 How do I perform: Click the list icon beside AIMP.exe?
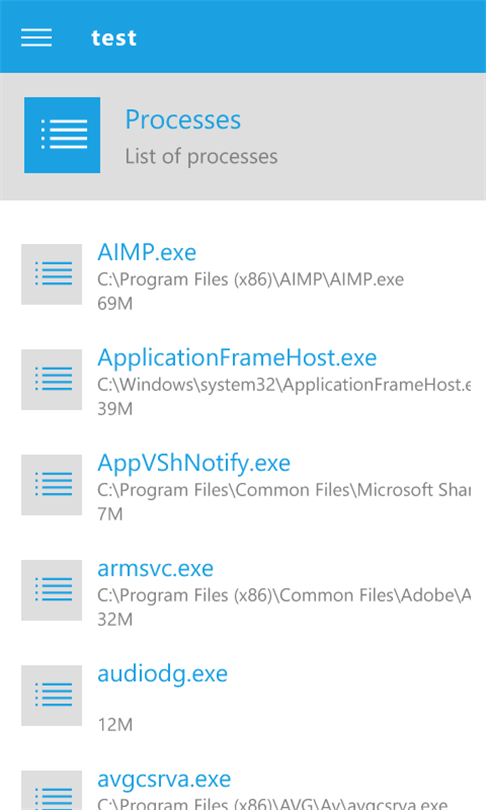[x=52, y=274]
